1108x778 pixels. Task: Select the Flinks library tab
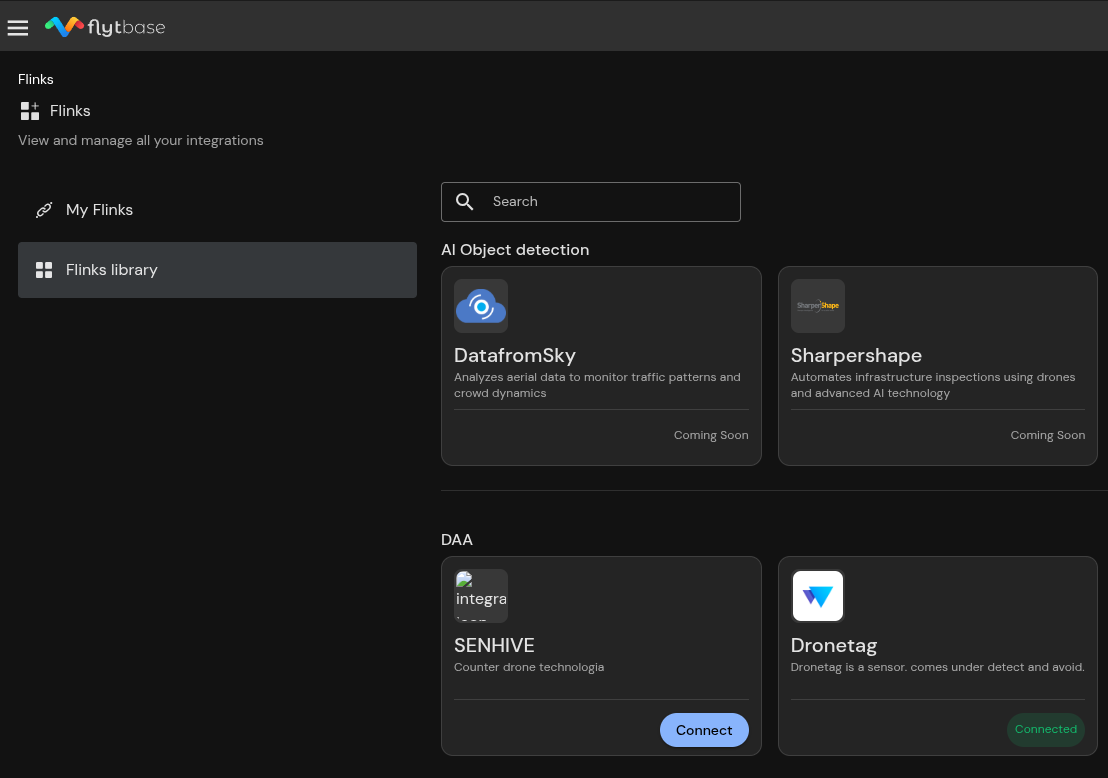217,270
